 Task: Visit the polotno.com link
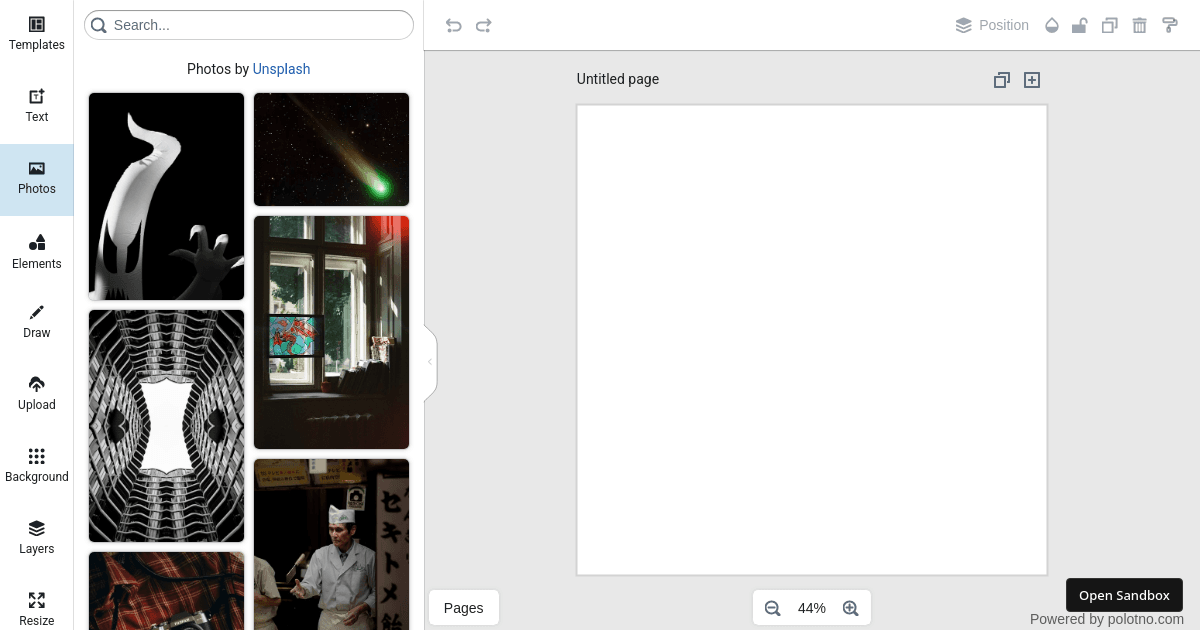coord(1145,619)
